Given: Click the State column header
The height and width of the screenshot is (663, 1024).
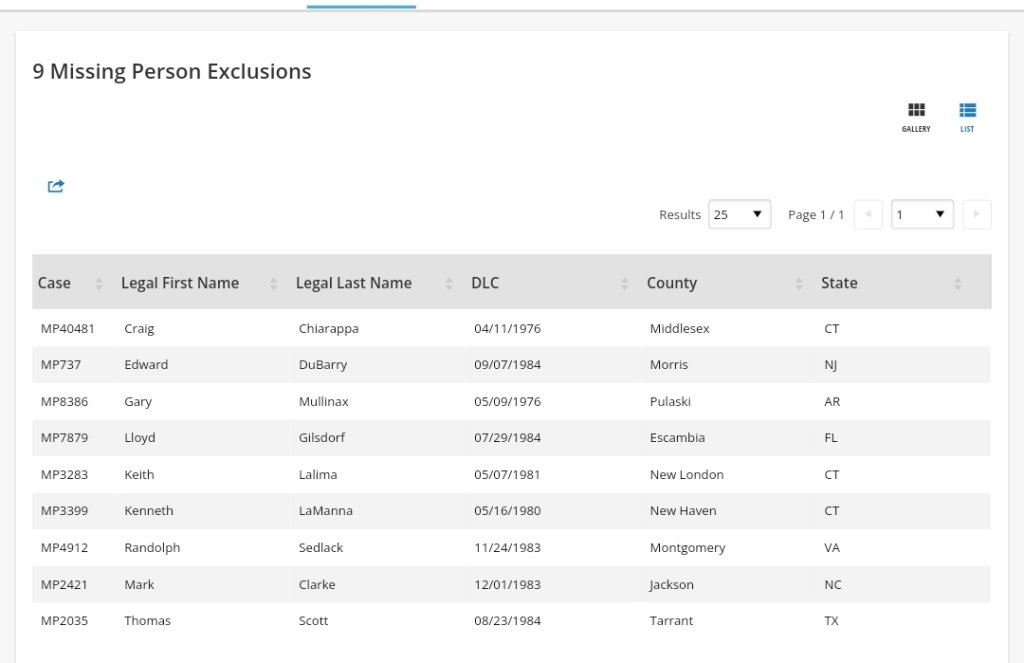Looking at the screenshot, I should click(839, 283).
